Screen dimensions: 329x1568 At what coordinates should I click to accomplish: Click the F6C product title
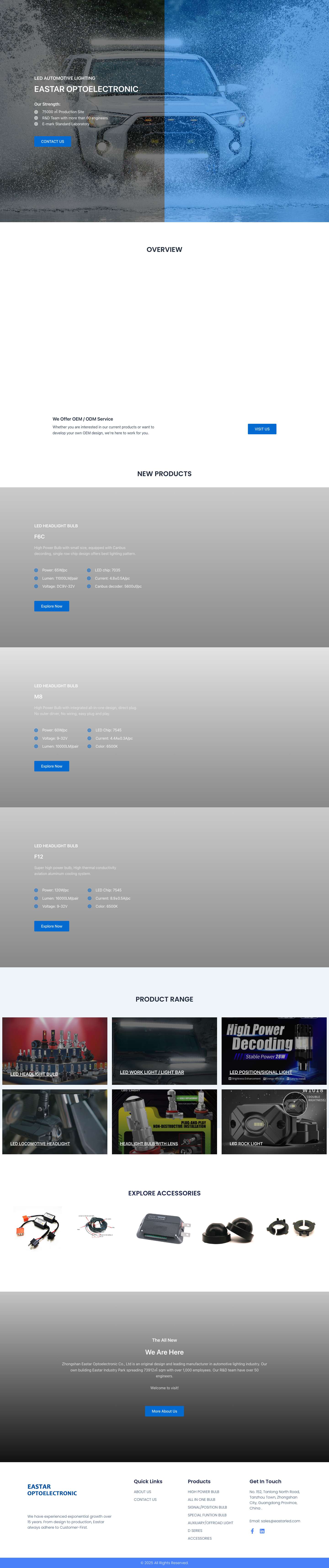tap(40, 537)
